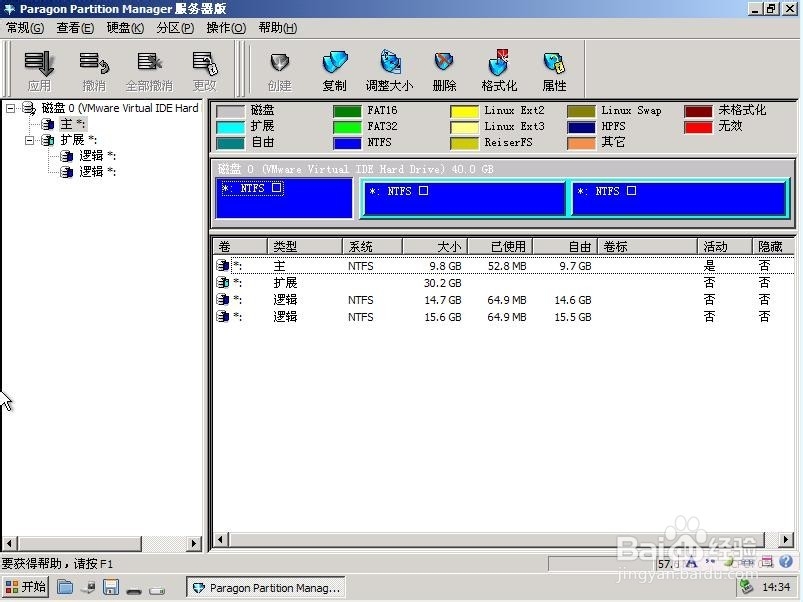Click the volume icon of the 15.6 GB row

click(223, 316)
